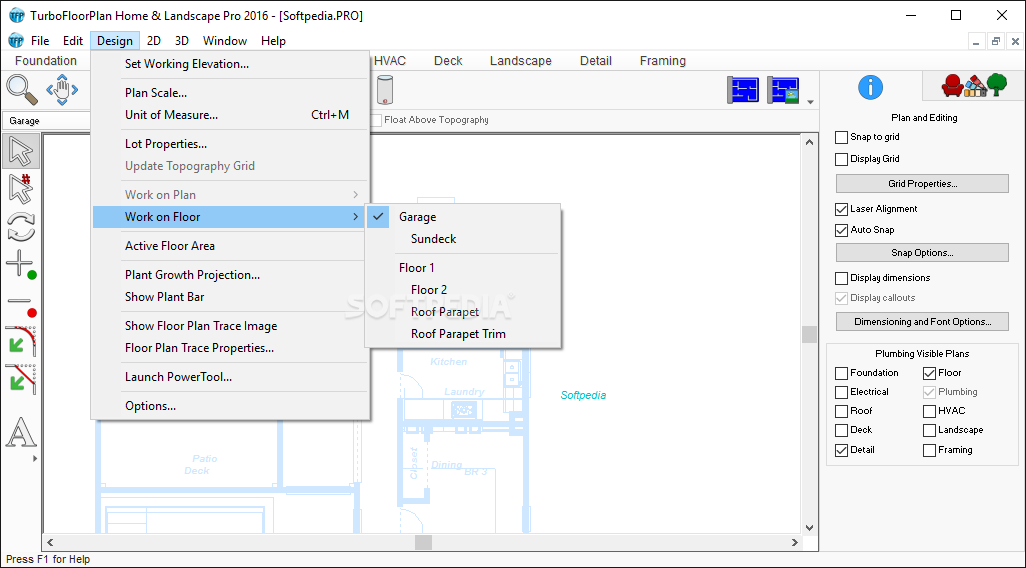This screenshot has height=568, width=1026.
Task: Choose Unit of Measure menu item
Action: [231, 115]
